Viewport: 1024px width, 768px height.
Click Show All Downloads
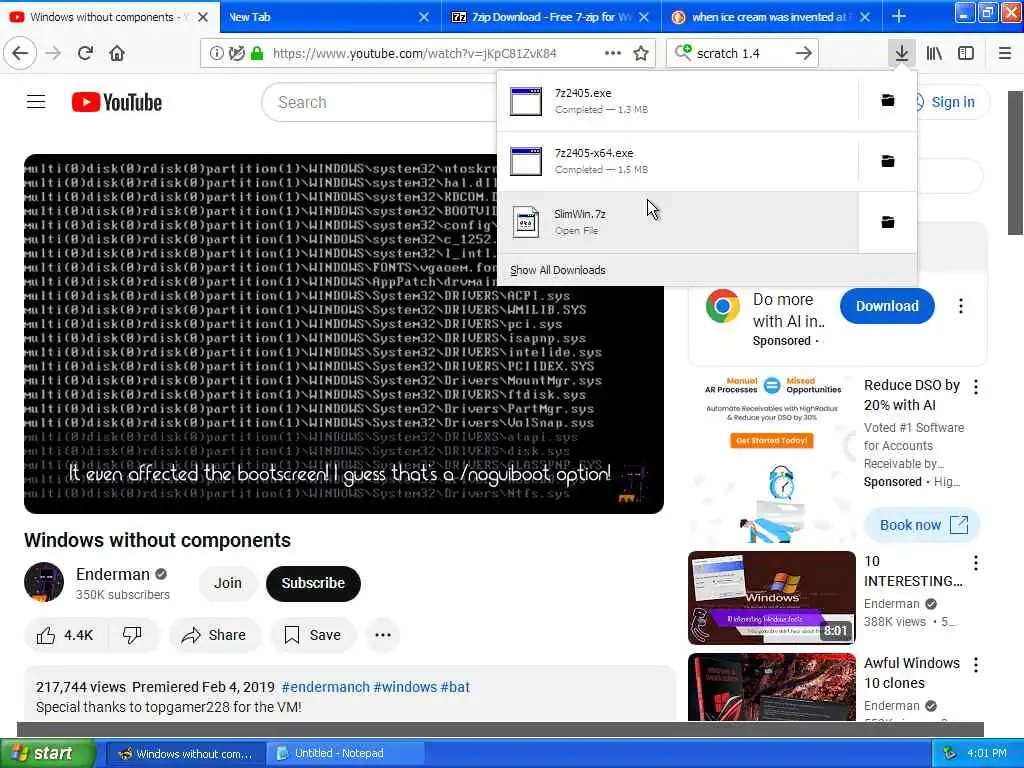(558, 270)
